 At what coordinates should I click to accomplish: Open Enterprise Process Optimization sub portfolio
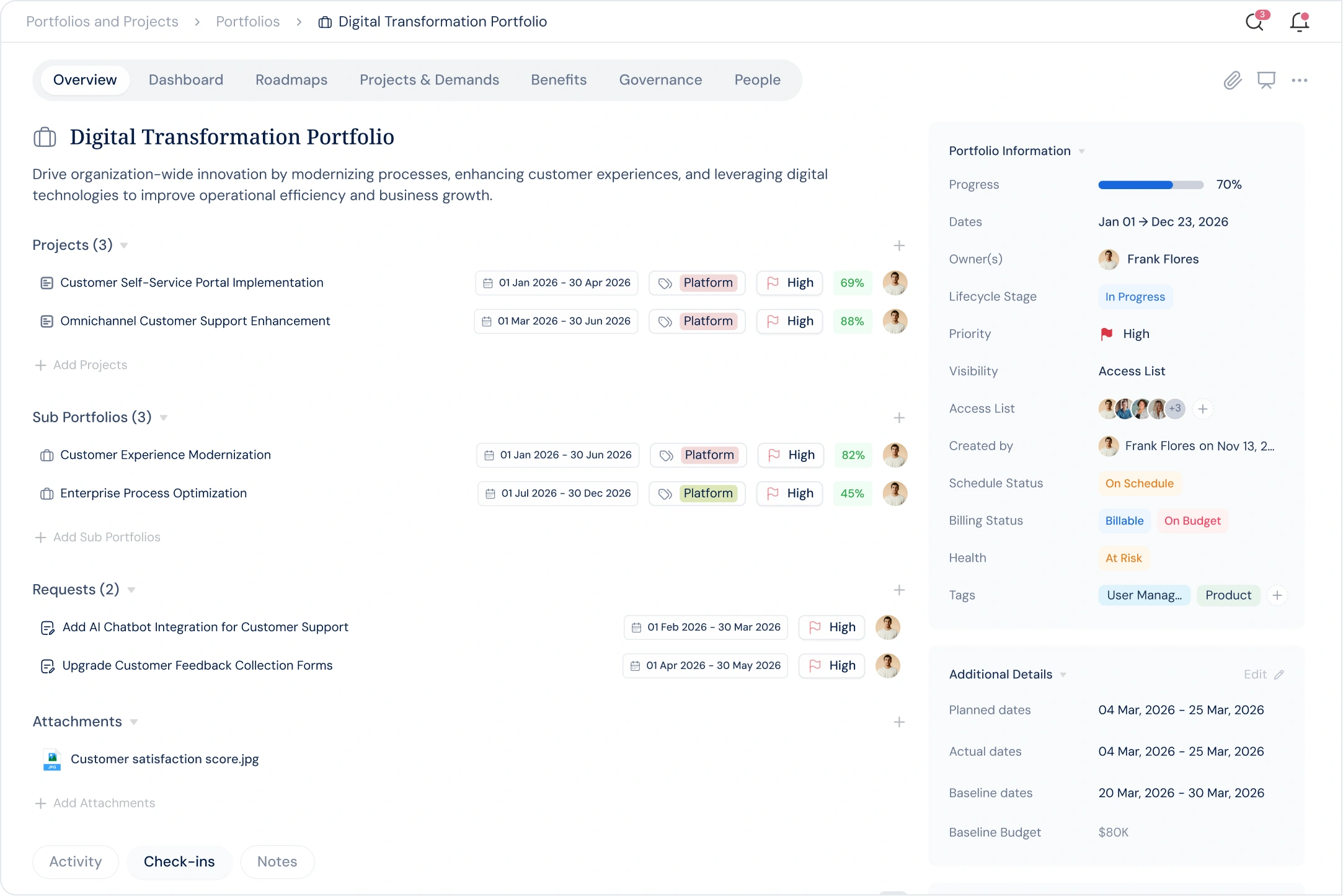click(154, 494)
